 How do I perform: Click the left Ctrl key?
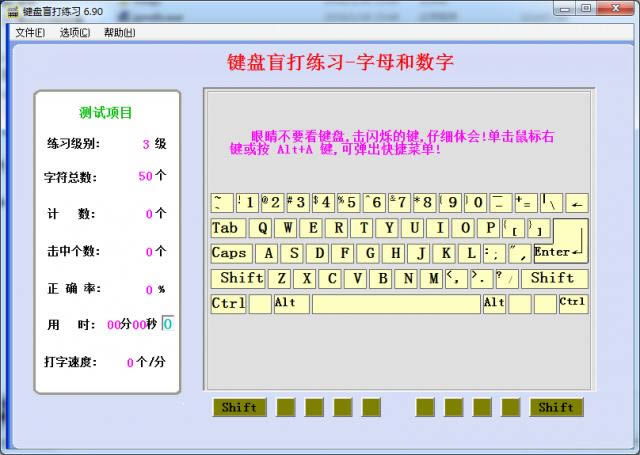[x=228, y=303]
